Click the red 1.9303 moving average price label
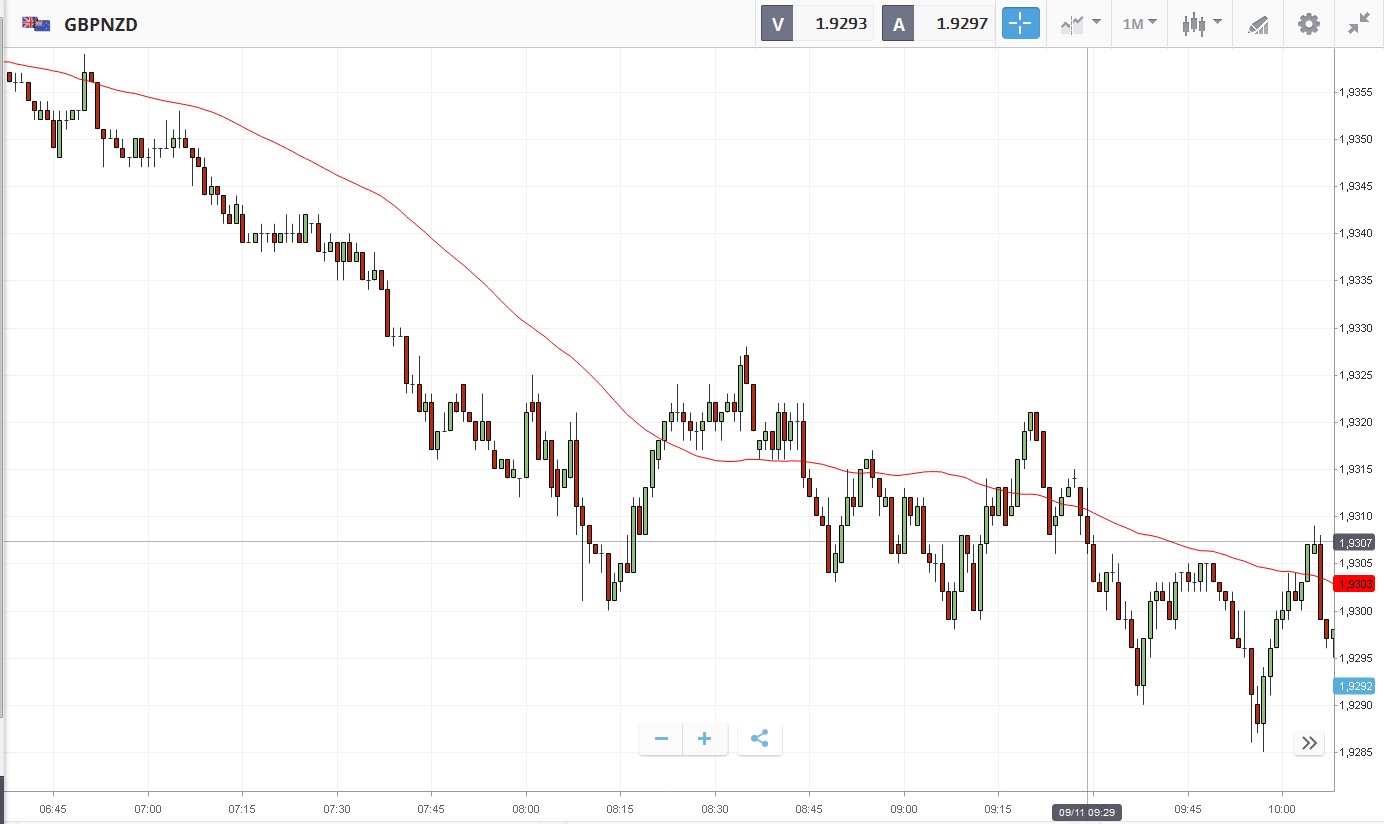The image size is (1384, 824). [x=1355, y=583]
